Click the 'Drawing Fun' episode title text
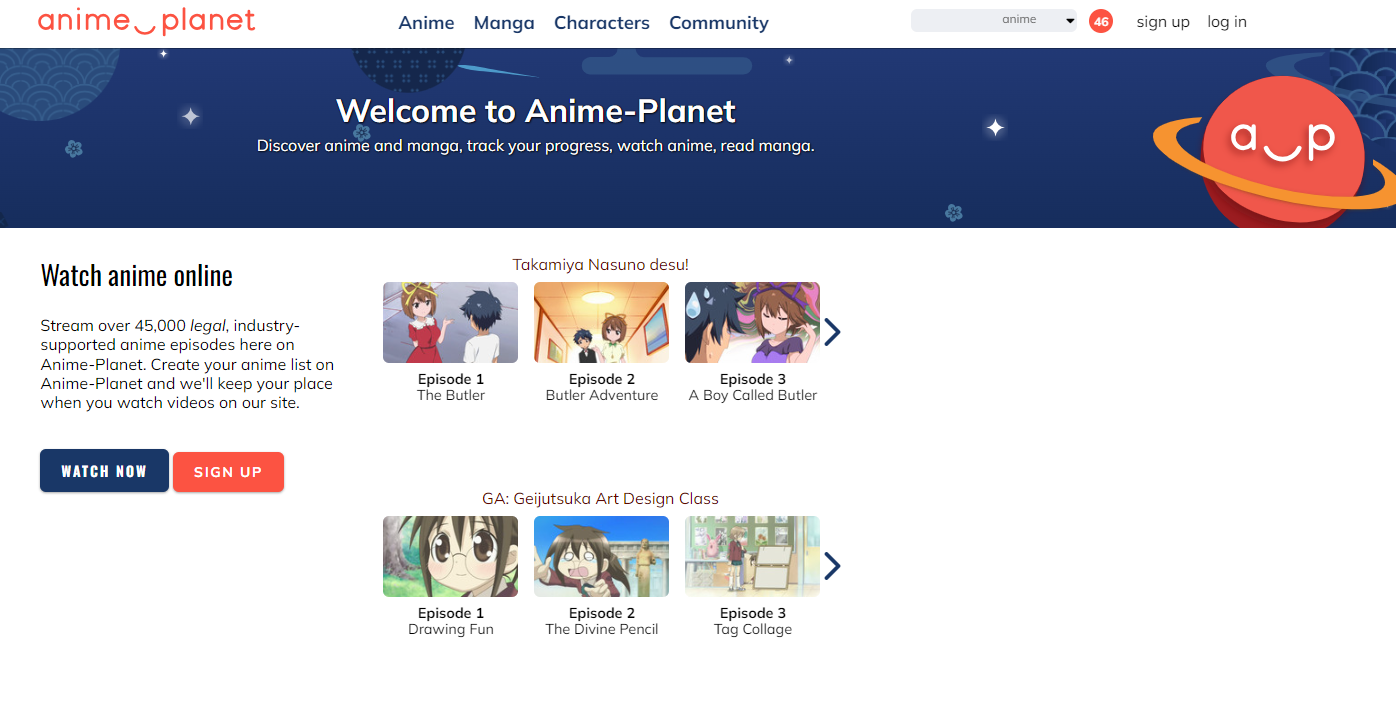This screenshot has height=723, width=1396. click(451, 629)
